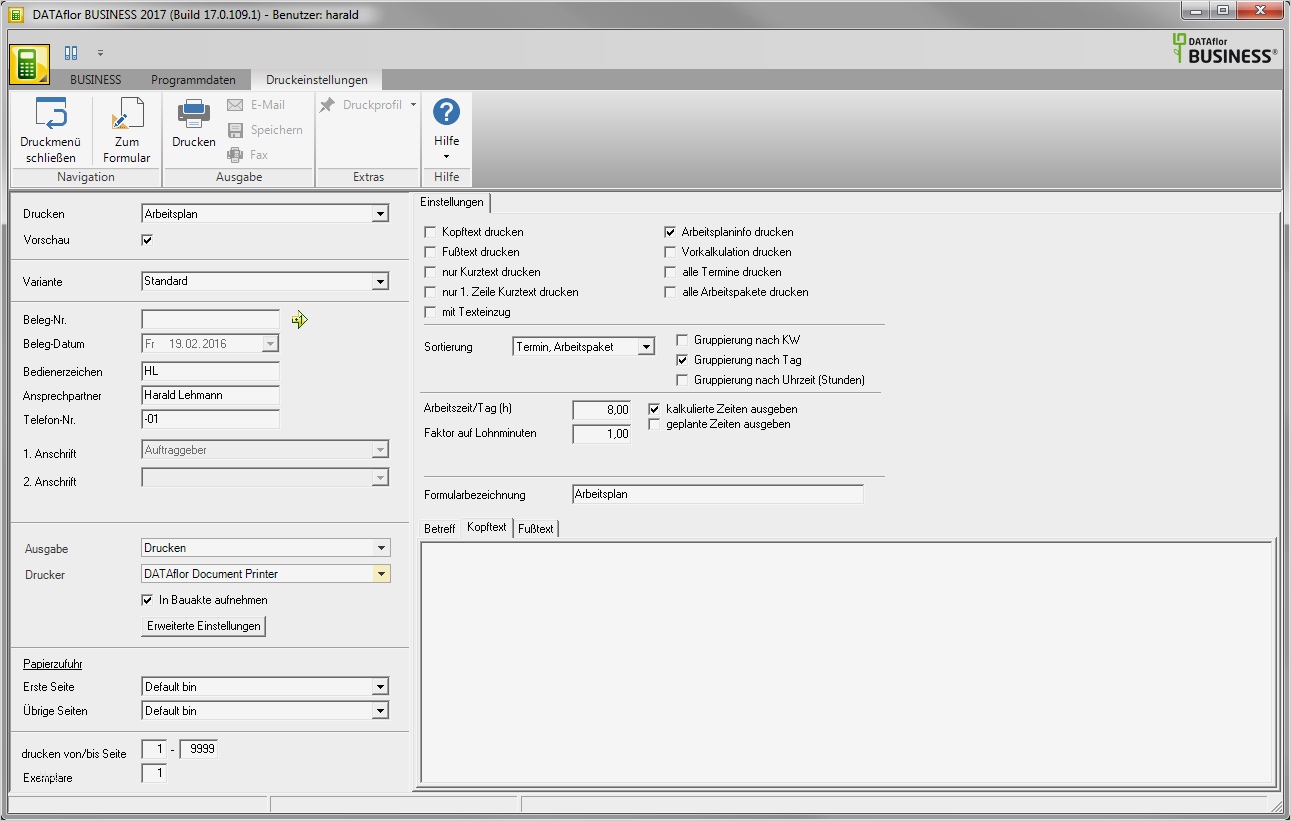
Task: Click the green calculator application button
Action: pyautogui.click(x=29, y=65)
